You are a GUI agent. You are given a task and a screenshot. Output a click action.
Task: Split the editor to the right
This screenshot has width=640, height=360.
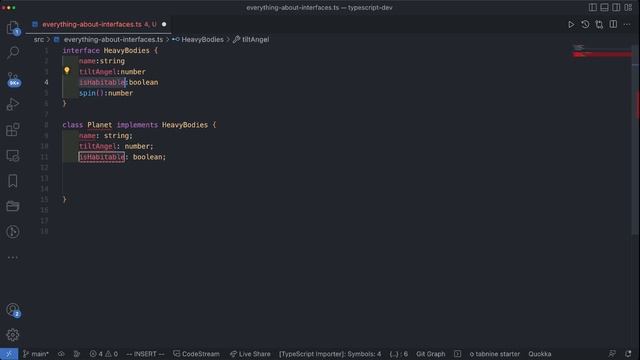tap(613, 24)
